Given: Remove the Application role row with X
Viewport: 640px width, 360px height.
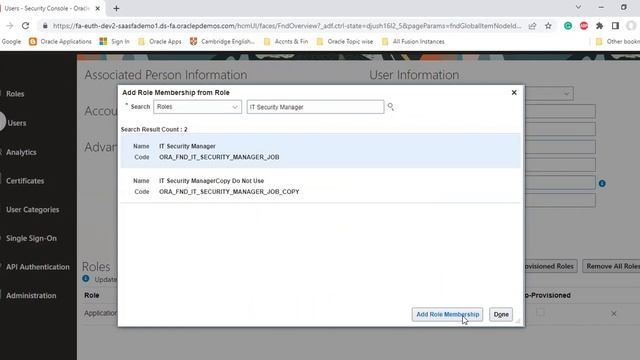Looking at the screenshot, I should (x=614, y=314).
